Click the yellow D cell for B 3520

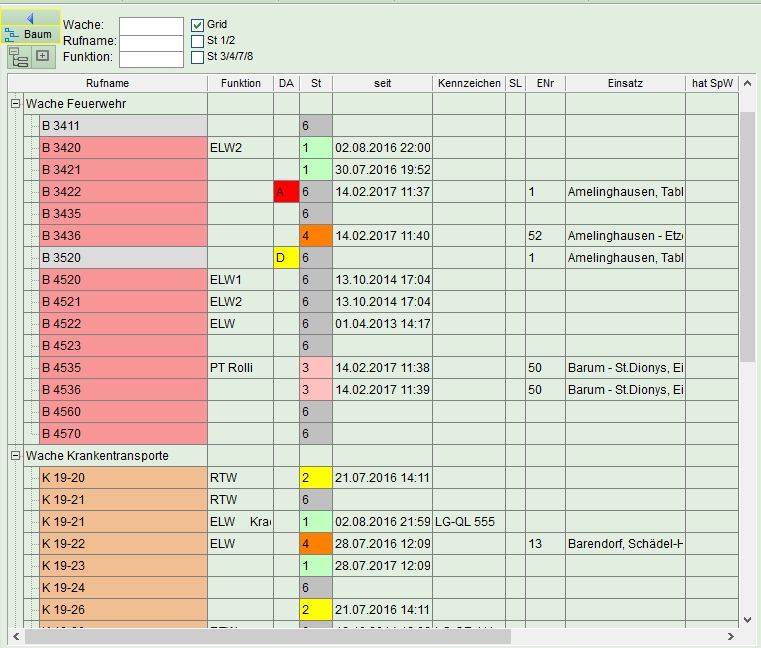(286, 257)
